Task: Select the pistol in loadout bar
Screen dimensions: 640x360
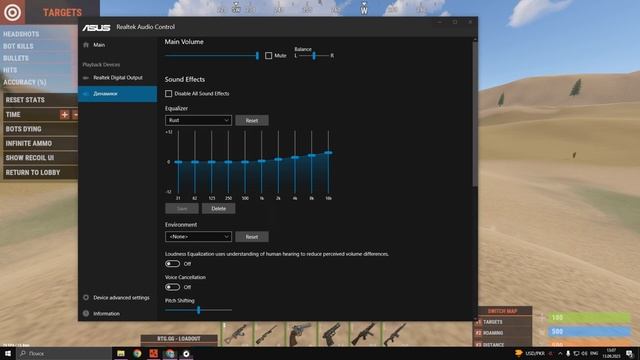Action: (333, 334)
